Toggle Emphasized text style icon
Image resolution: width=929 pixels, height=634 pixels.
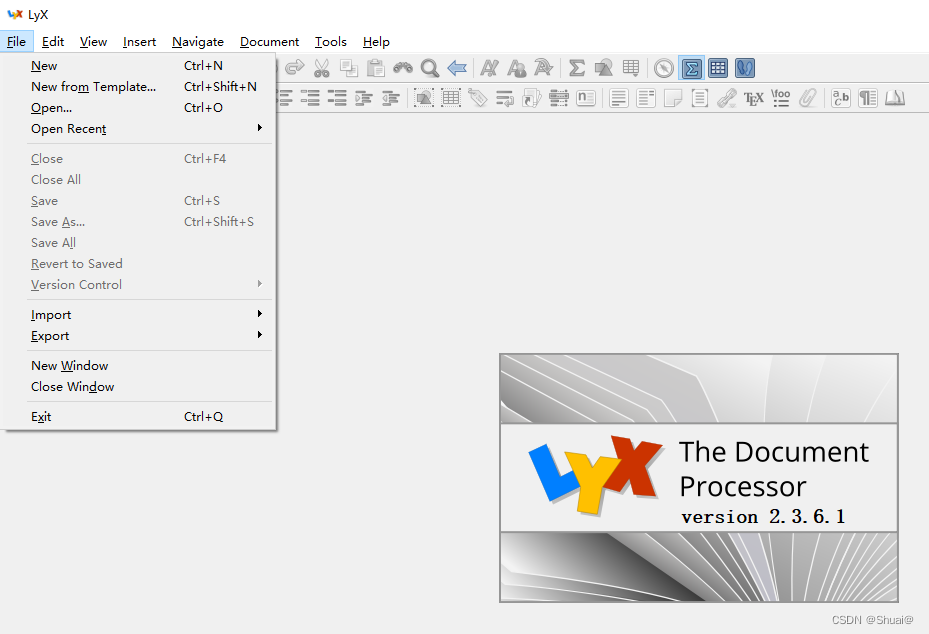489,68
